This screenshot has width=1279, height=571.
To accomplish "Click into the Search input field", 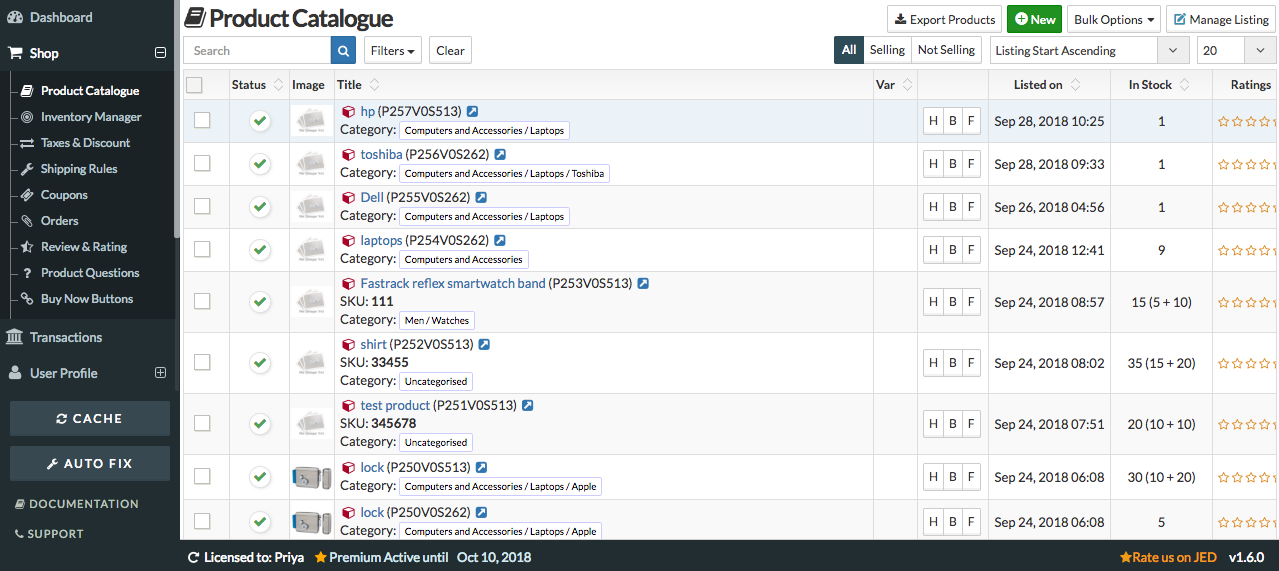I will coord(257,50).
